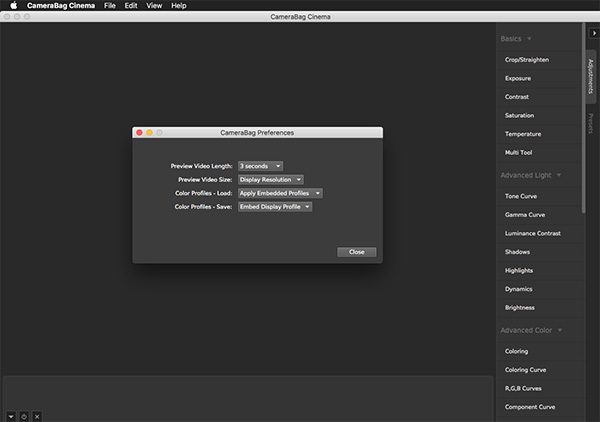The image size is (600, 422).
Task: Click the down-arrow icon in bottom tray
Action: pyautogui.click(x=11, y=416)
